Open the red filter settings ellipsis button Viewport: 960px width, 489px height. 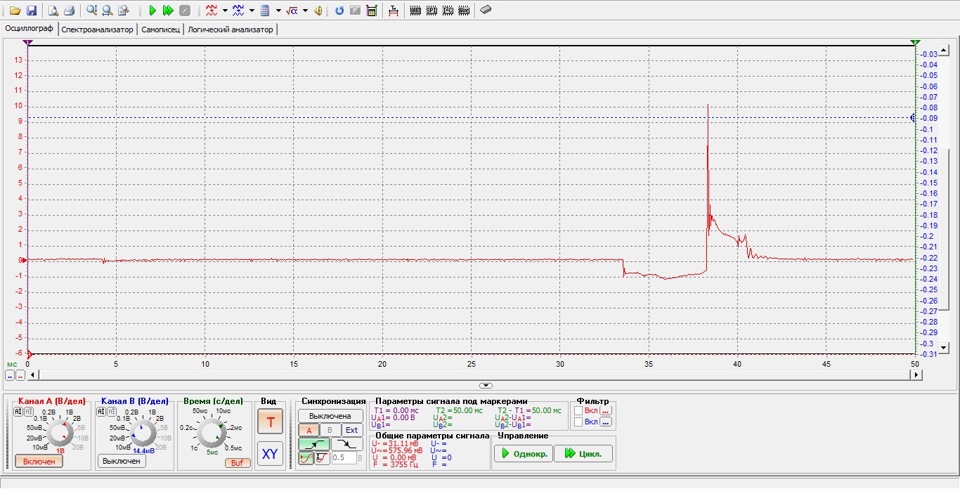point(606,411)
